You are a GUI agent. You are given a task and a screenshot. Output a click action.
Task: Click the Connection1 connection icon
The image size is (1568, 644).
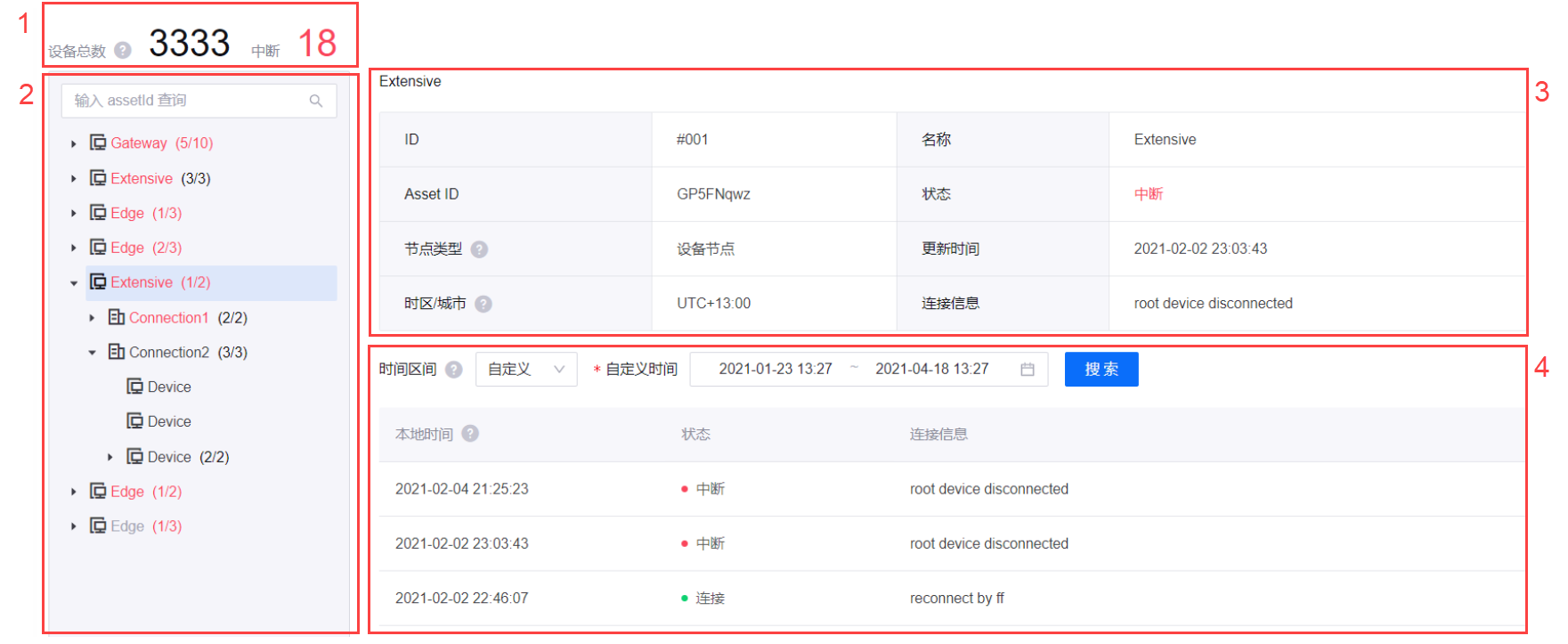(117, 317)
